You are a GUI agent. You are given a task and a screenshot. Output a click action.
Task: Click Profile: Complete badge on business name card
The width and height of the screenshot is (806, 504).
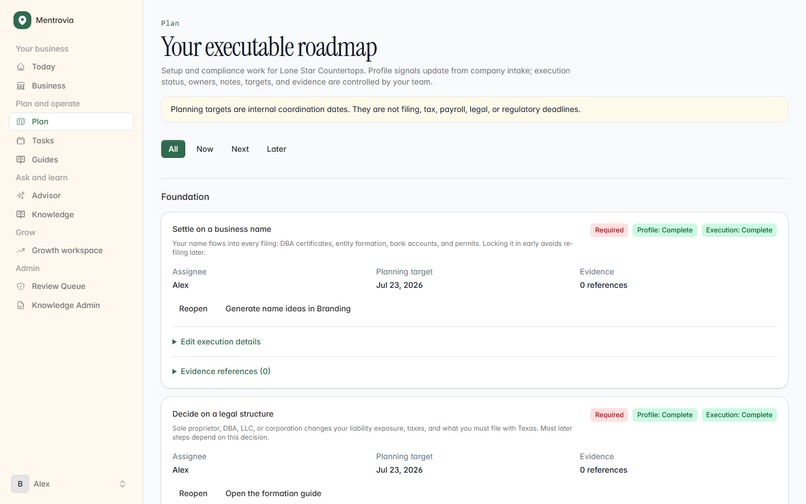point(665,230)
